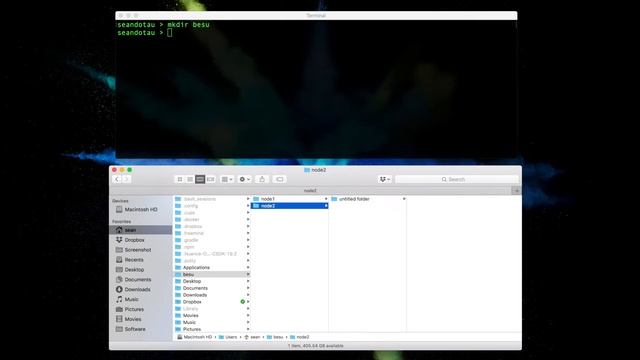Select the .config folder row

click(x=212, y=206)
